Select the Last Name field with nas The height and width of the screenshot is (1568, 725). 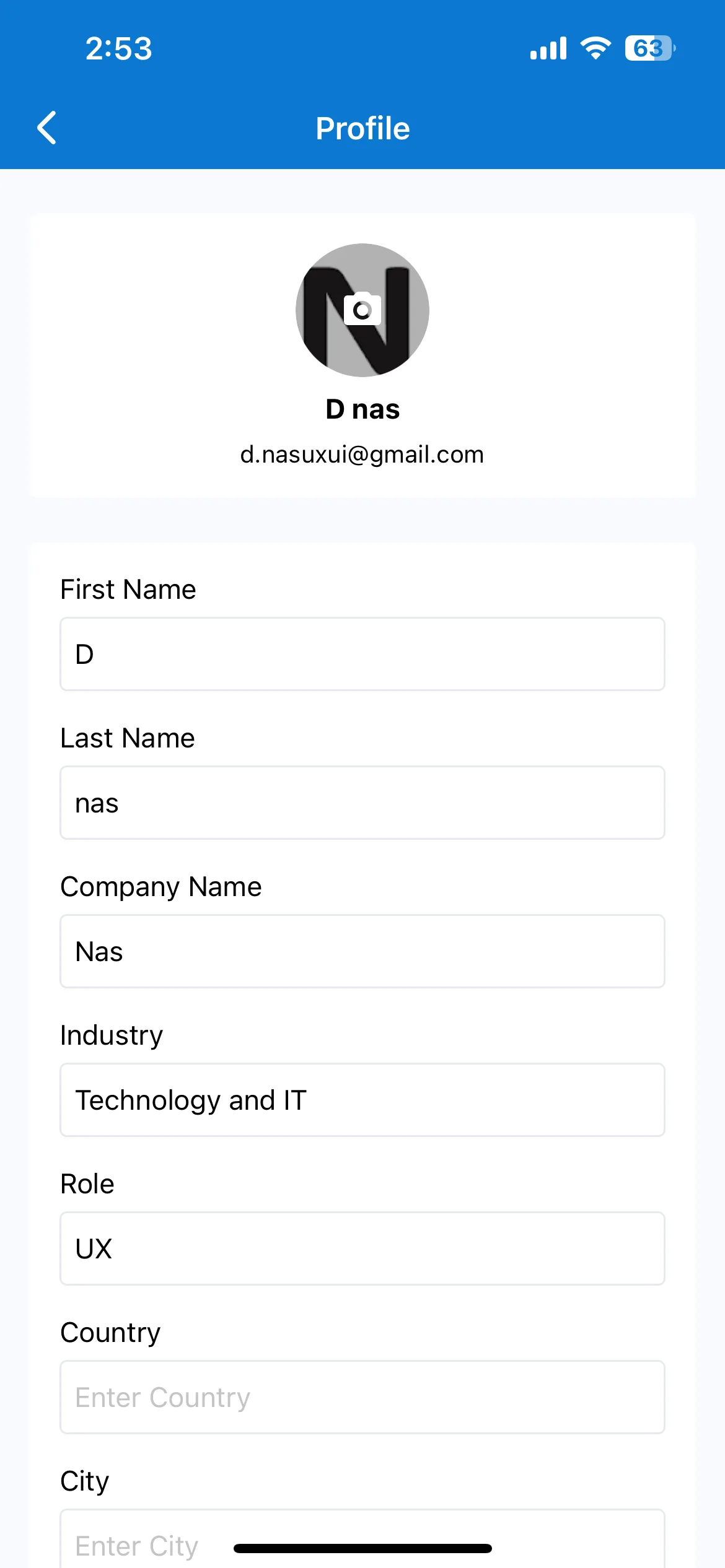pos(362,803)
